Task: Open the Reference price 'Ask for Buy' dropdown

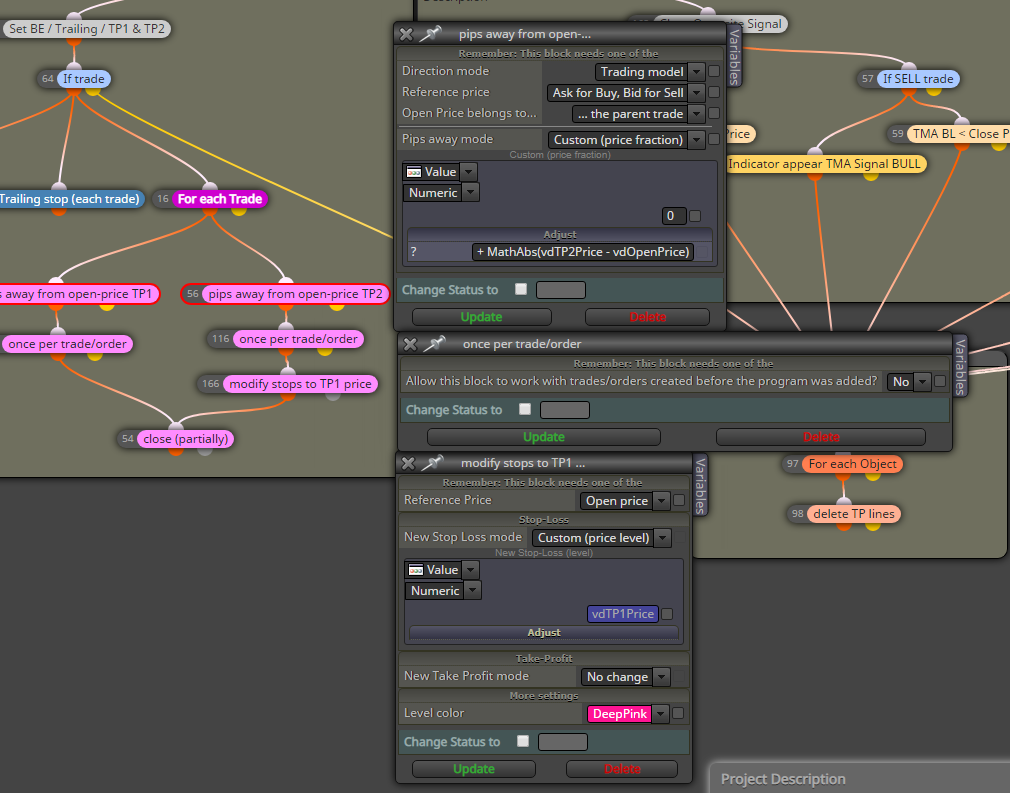Action: point(696,93)
